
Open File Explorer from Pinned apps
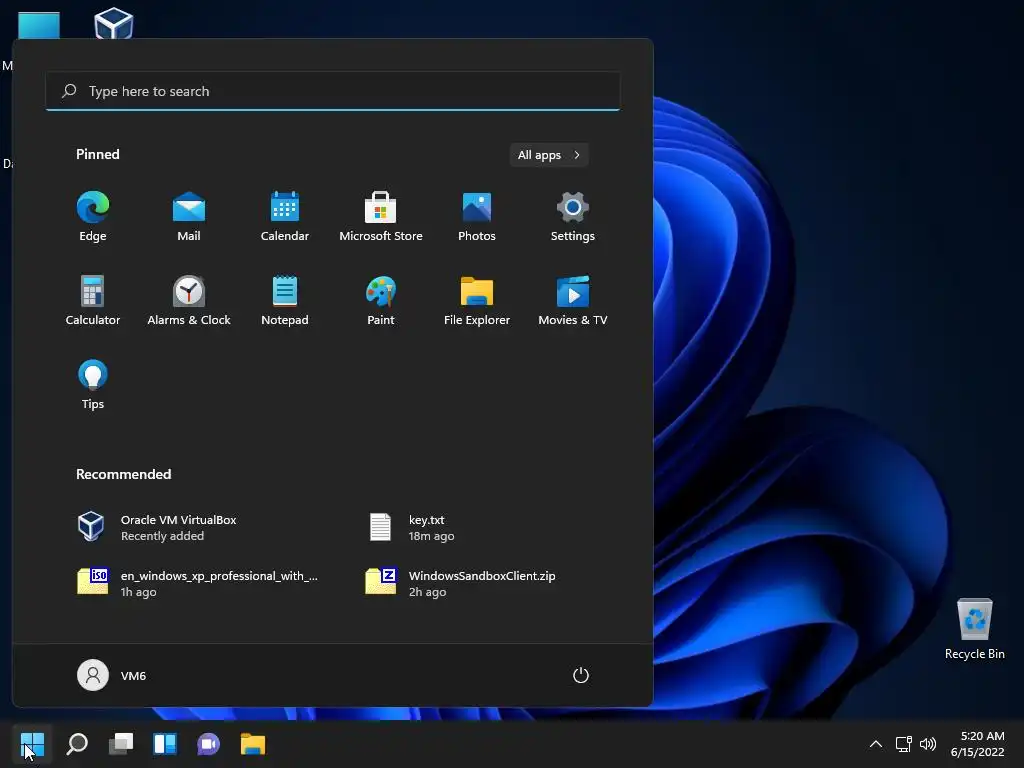point(477,300)
